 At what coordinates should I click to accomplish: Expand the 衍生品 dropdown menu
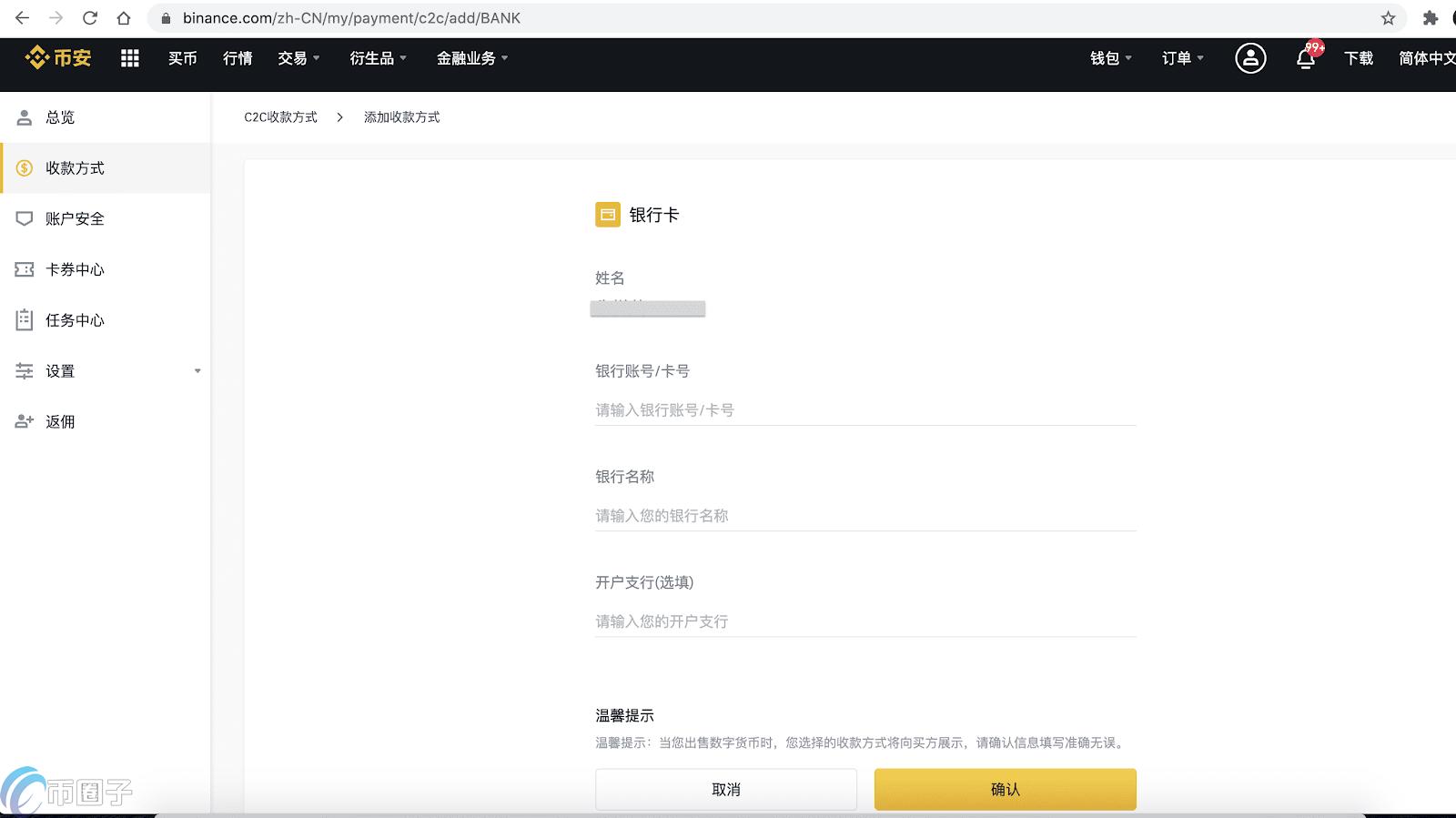[378, 58]
